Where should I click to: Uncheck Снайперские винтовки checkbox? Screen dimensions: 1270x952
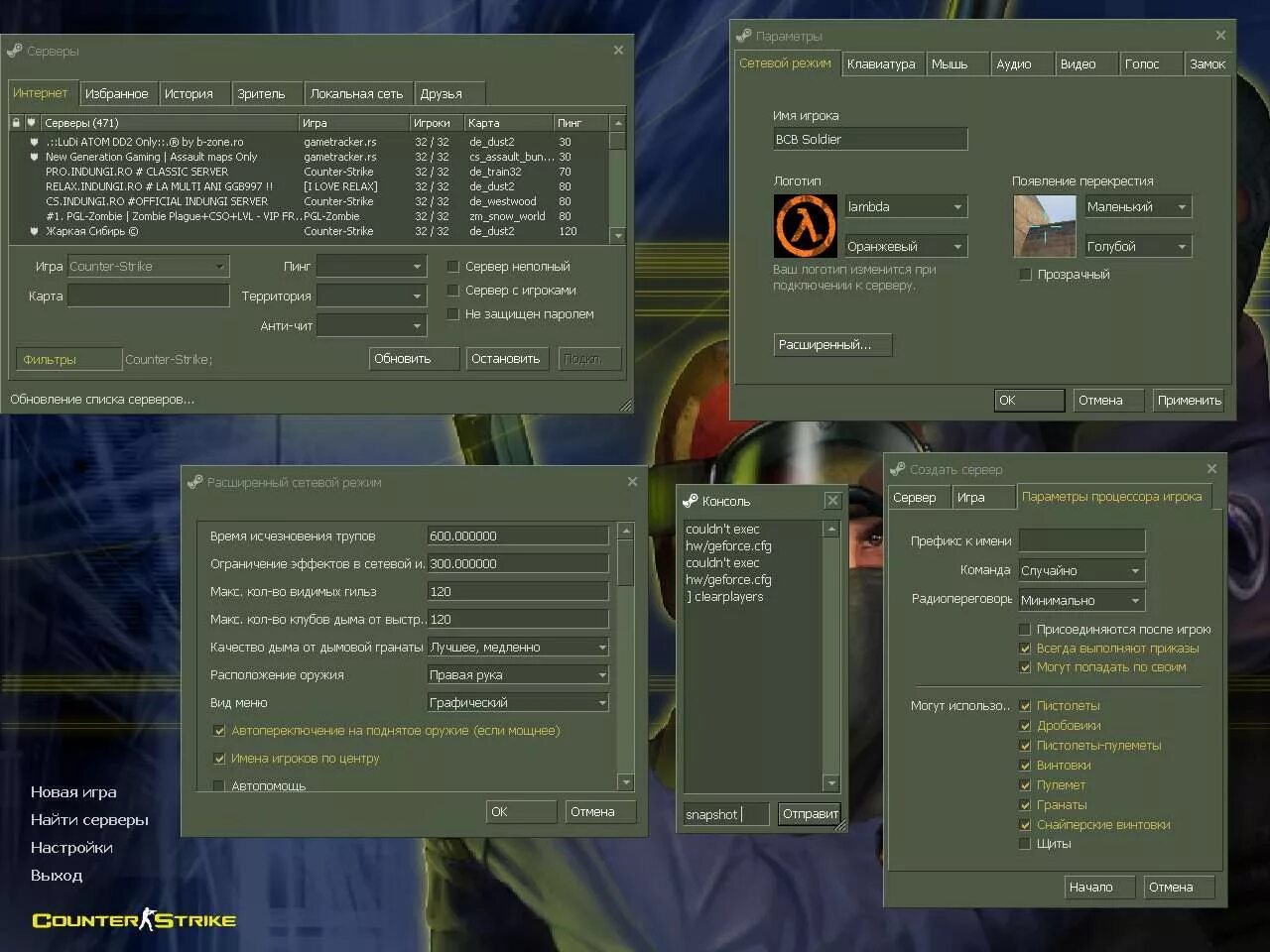tap(1025, 825)
